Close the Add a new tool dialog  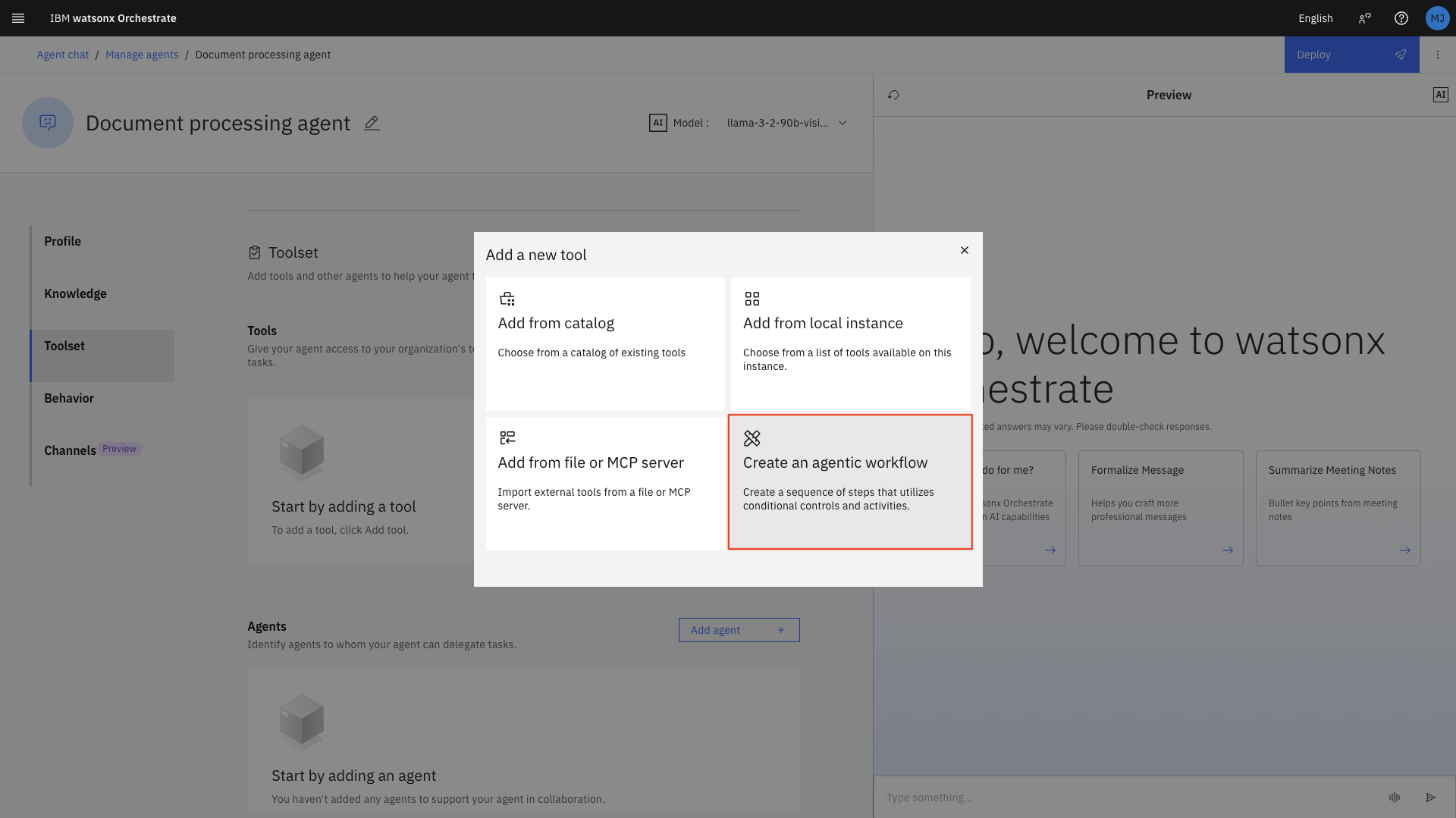964,250
